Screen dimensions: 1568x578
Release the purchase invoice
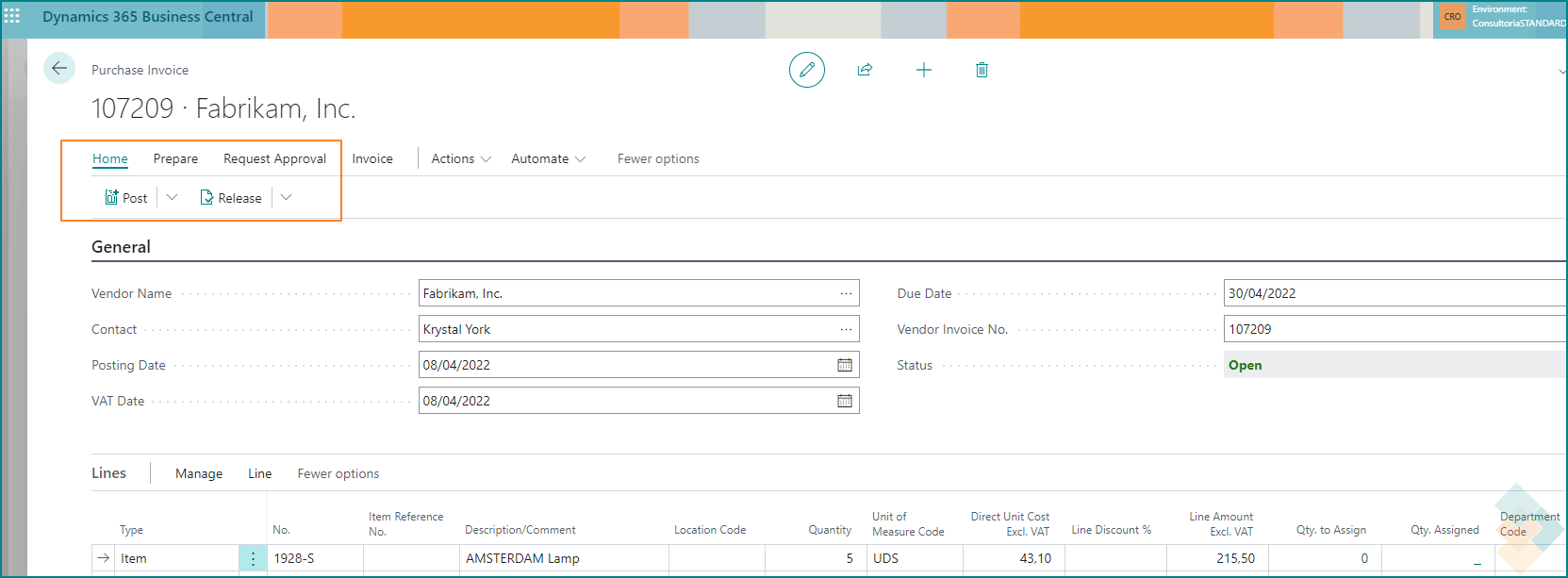[231, 198]
